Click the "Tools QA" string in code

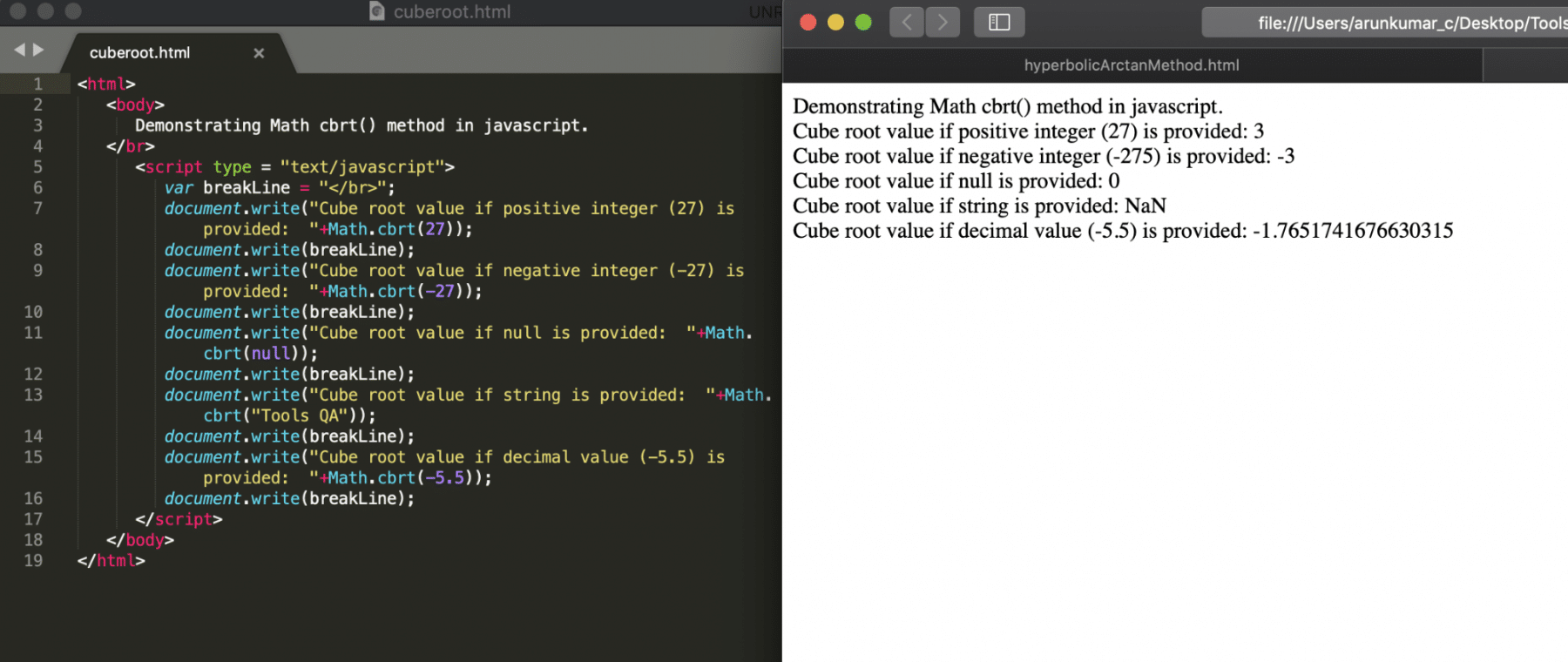point(300,415)
